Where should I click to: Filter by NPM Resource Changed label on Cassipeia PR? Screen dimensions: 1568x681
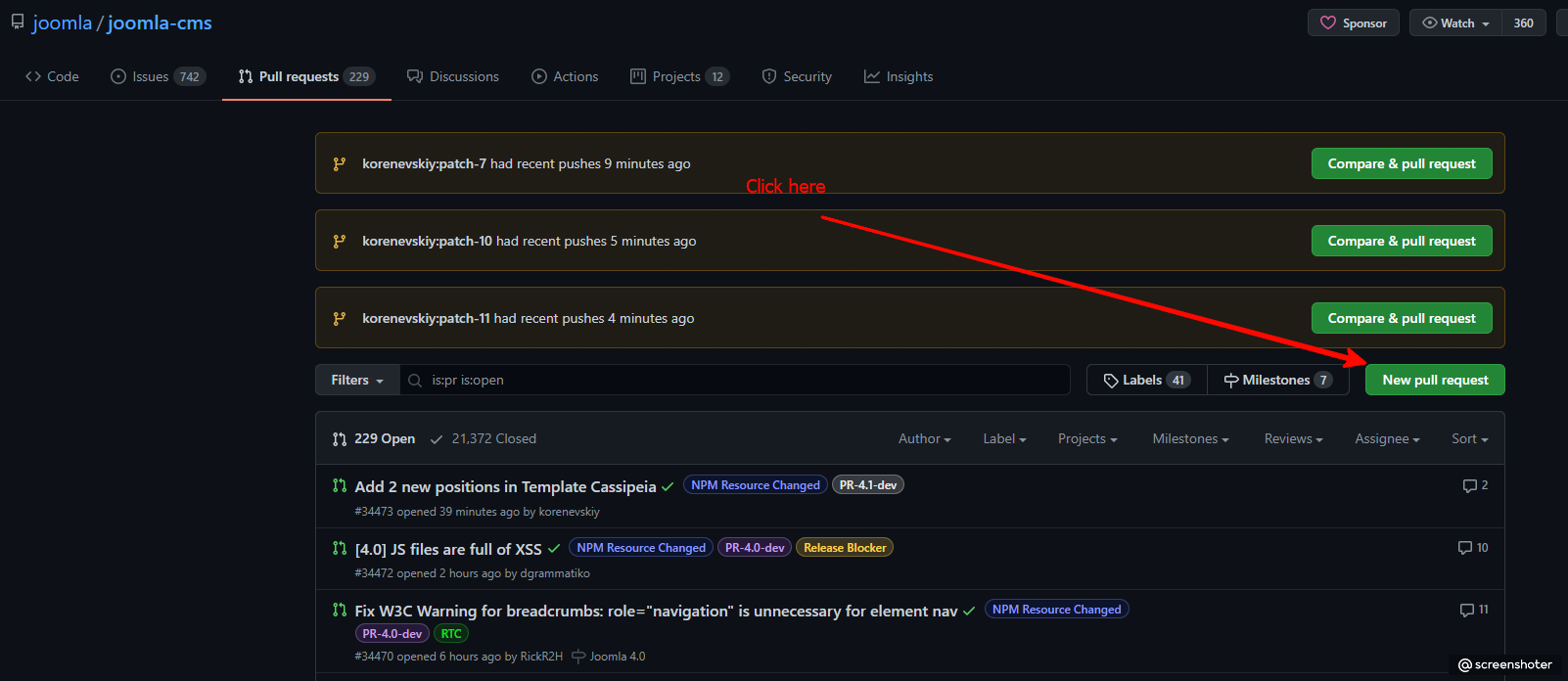[x=756, y=484]
